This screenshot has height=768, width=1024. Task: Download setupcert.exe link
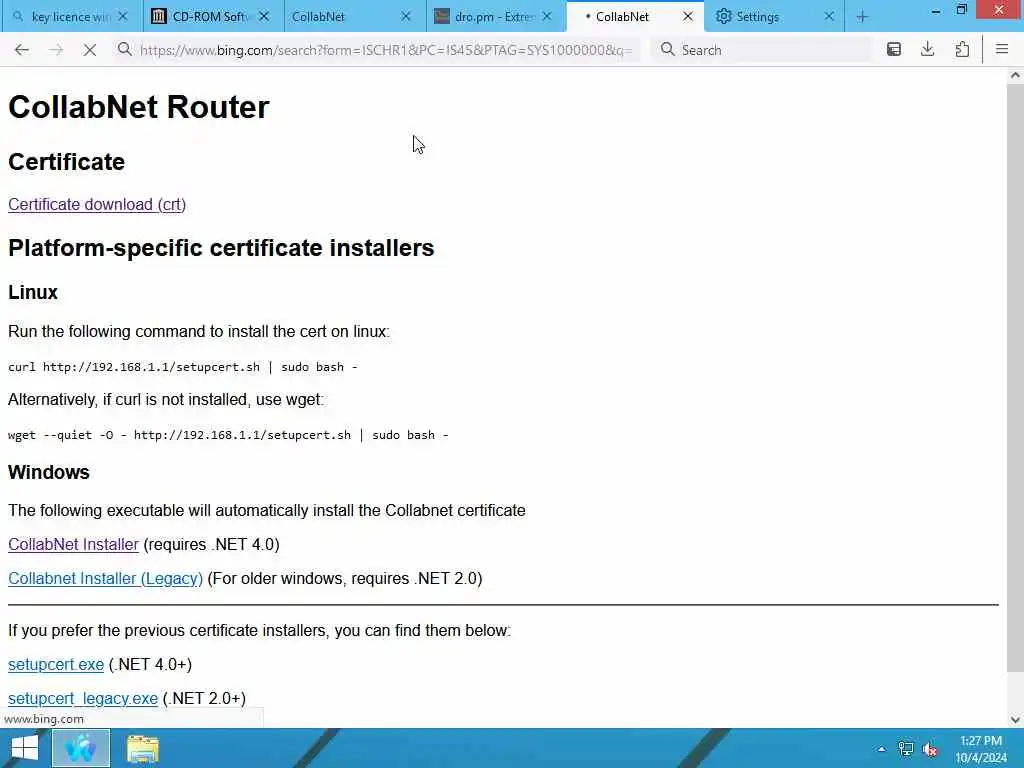point(56,664)
